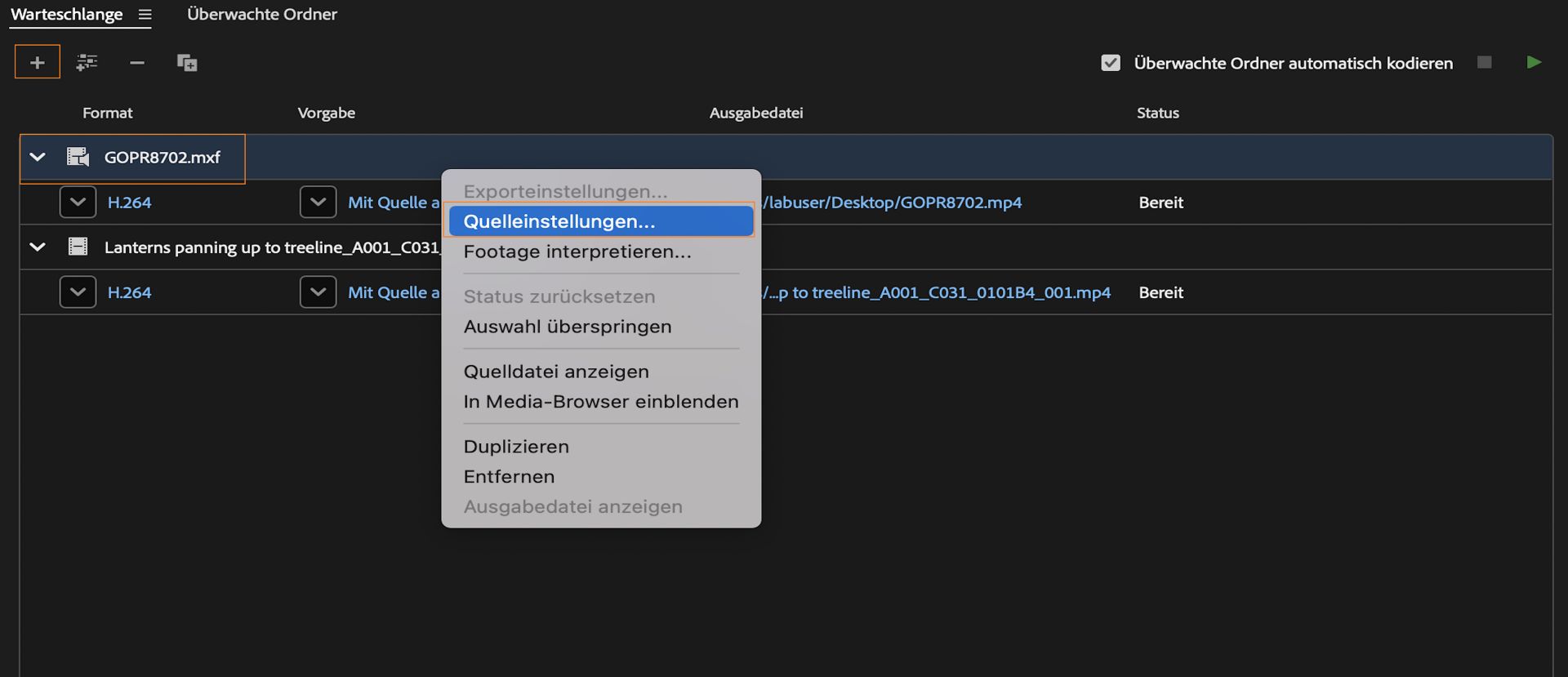This screenshot has width=1568, height=677.
Task: Open the Add Output settings icon
Action: pos(87,62)
